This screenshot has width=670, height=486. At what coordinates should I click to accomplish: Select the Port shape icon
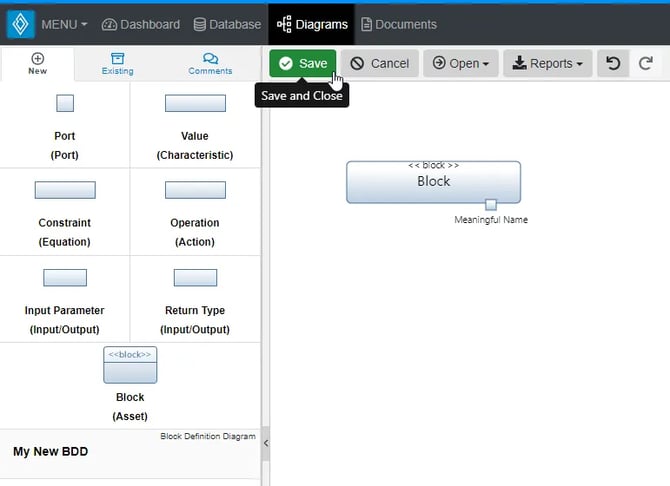pos(65,103)
